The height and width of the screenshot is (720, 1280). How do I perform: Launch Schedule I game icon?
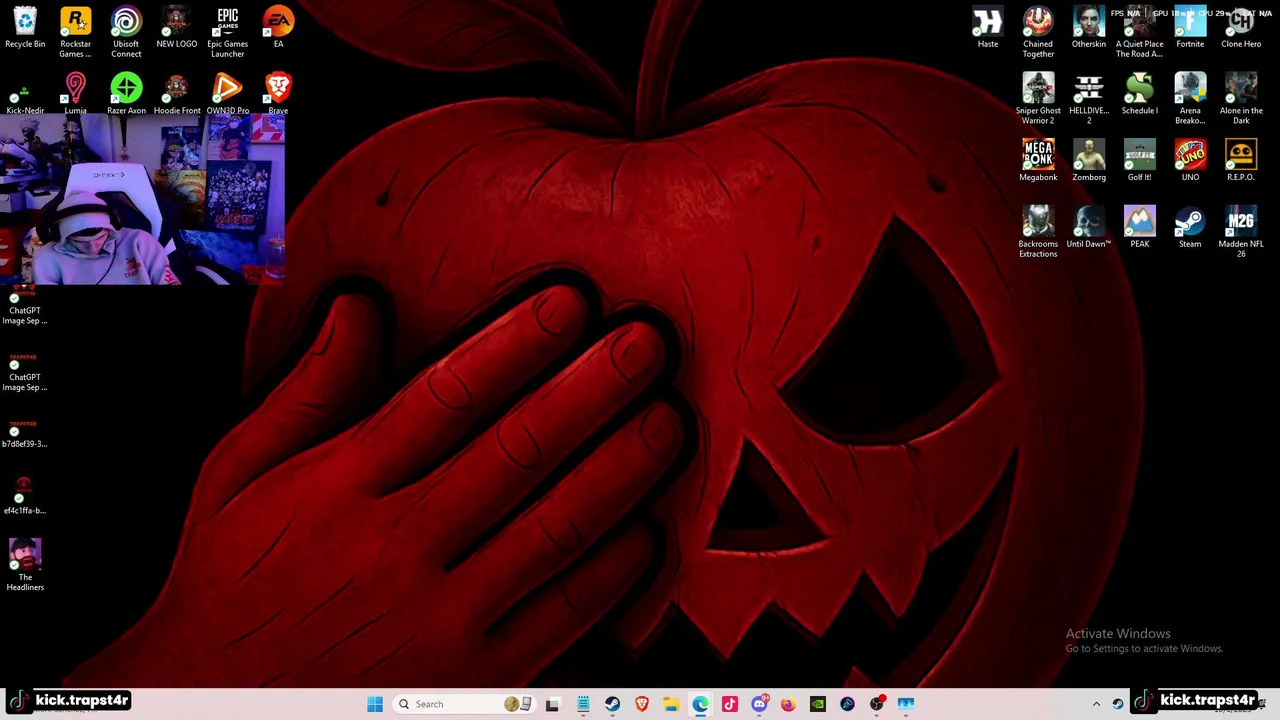(x=1140, y=94)
